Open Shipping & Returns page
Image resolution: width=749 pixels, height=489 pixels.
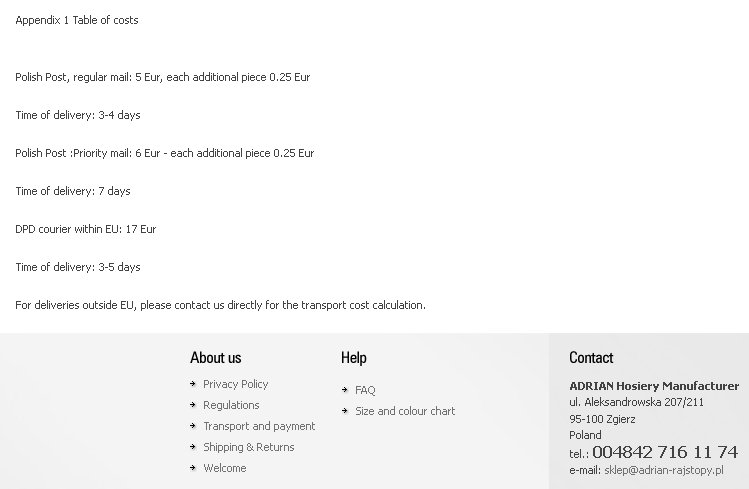248,447
